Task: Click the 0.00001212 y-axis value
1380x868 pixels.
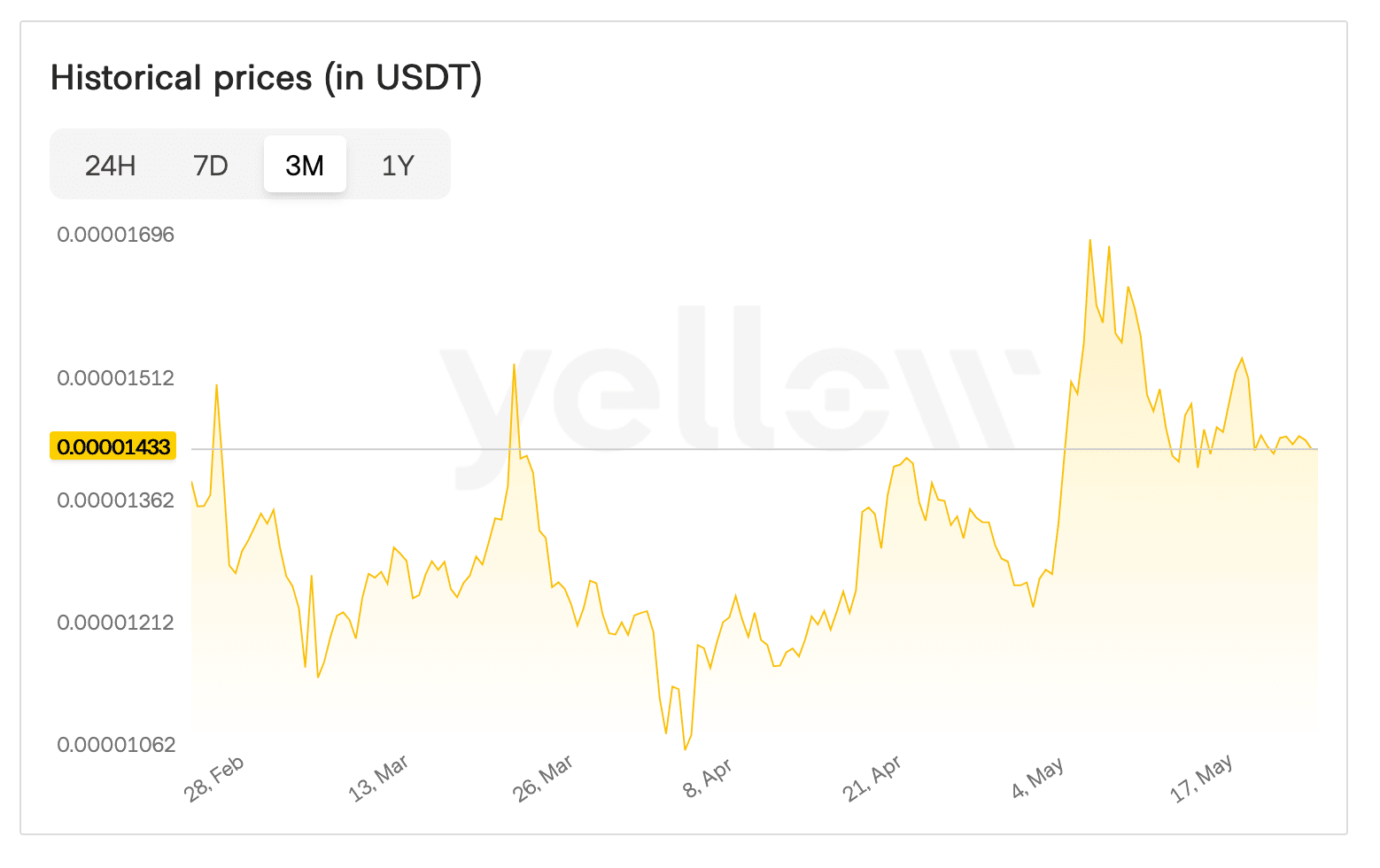Action: tap(118, 623)
